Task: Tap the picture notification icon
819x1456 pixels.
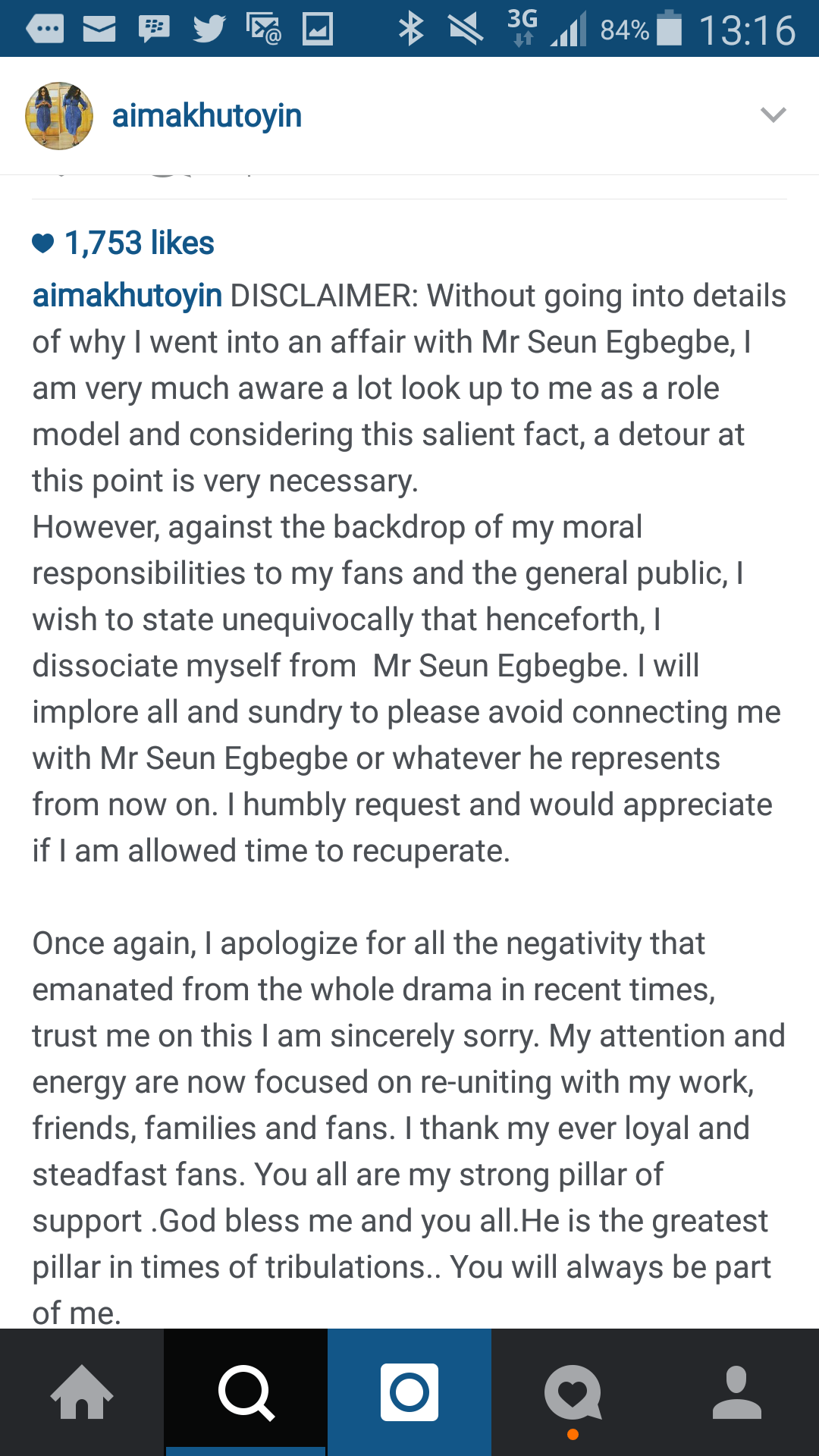Action: tap(318, 30)
